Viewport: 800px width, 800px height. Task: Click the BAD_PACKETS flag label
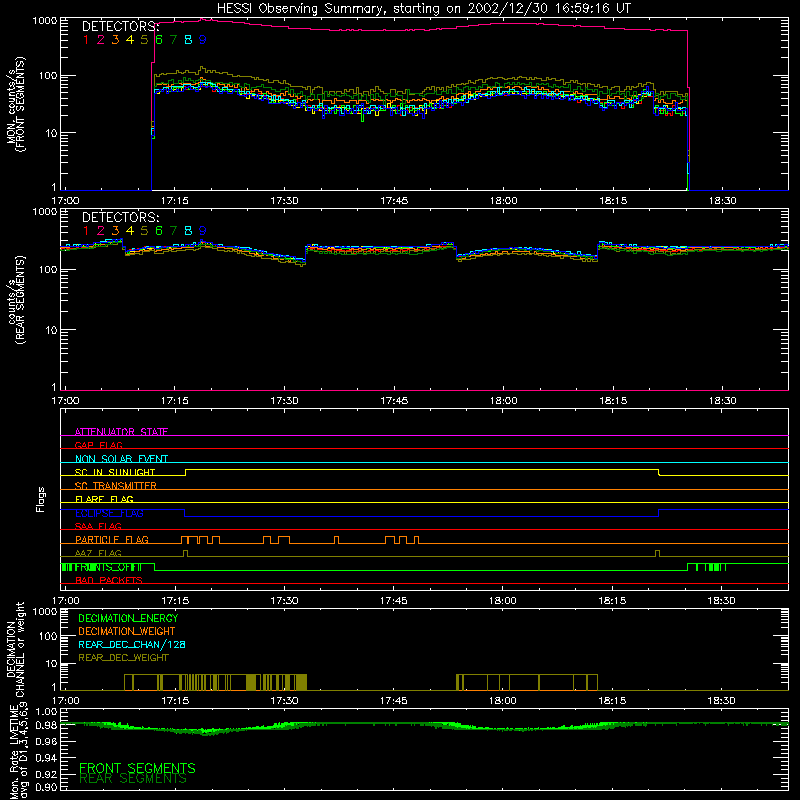coord(109,580)
